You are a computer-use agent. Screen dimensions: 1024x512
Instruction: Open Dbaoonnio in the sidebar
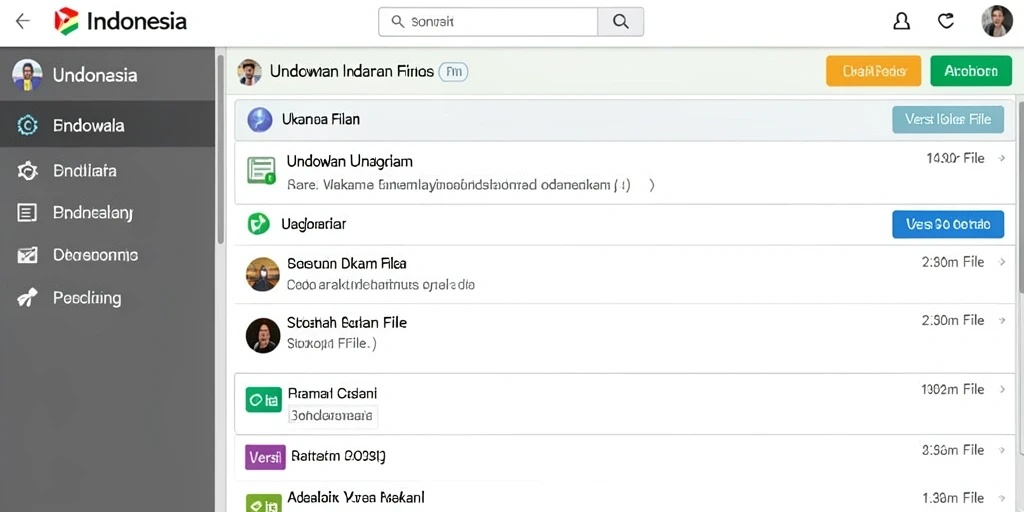pos(107,255)
